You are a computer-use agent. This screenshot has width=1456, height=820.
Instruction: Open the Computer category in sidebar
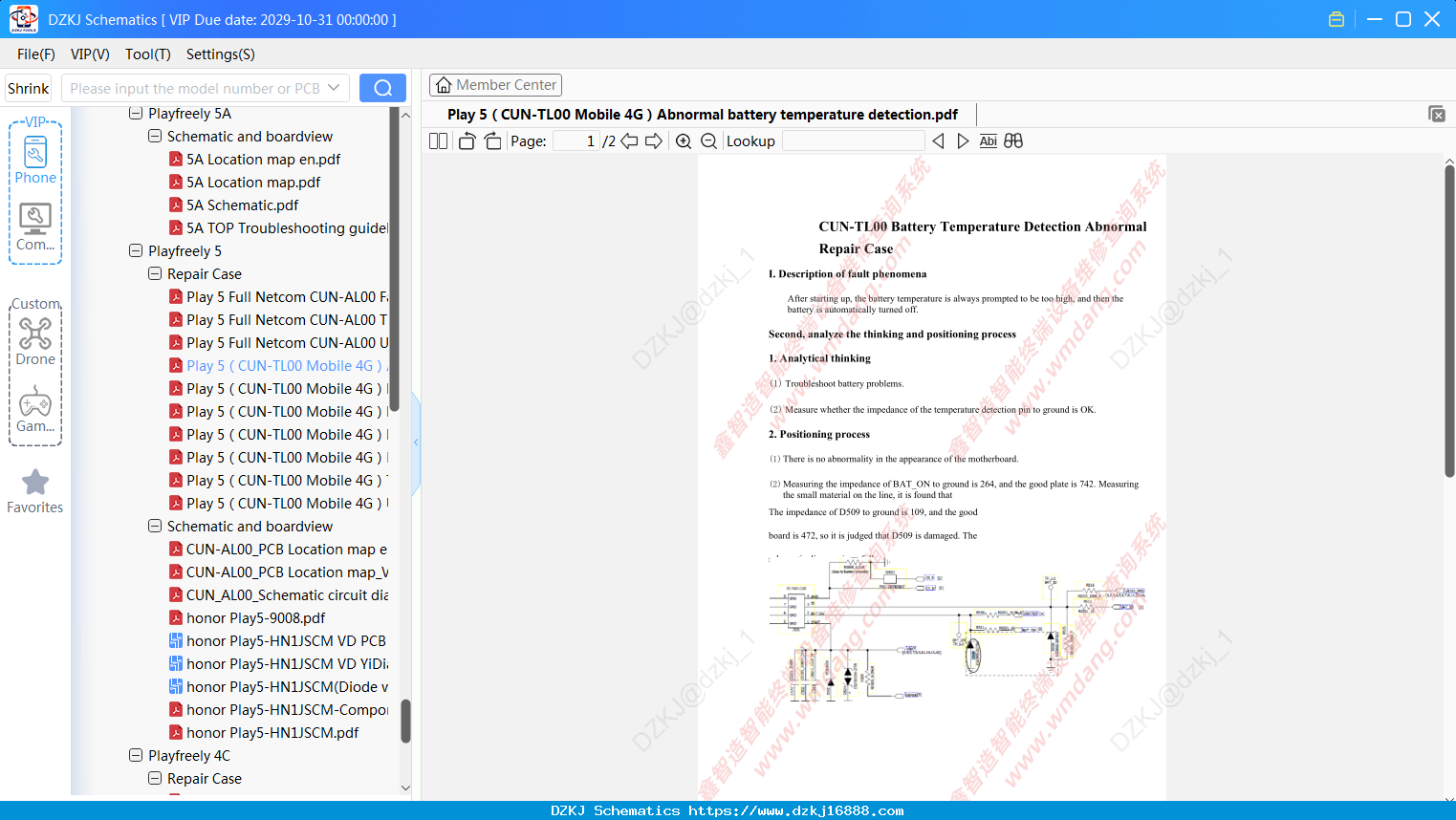(35, 227)
